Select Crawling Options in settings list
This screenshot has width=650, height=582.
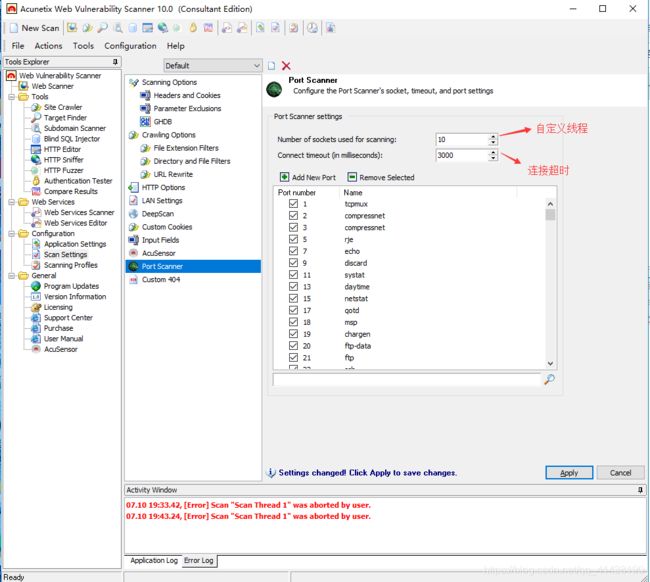(168, 135)
